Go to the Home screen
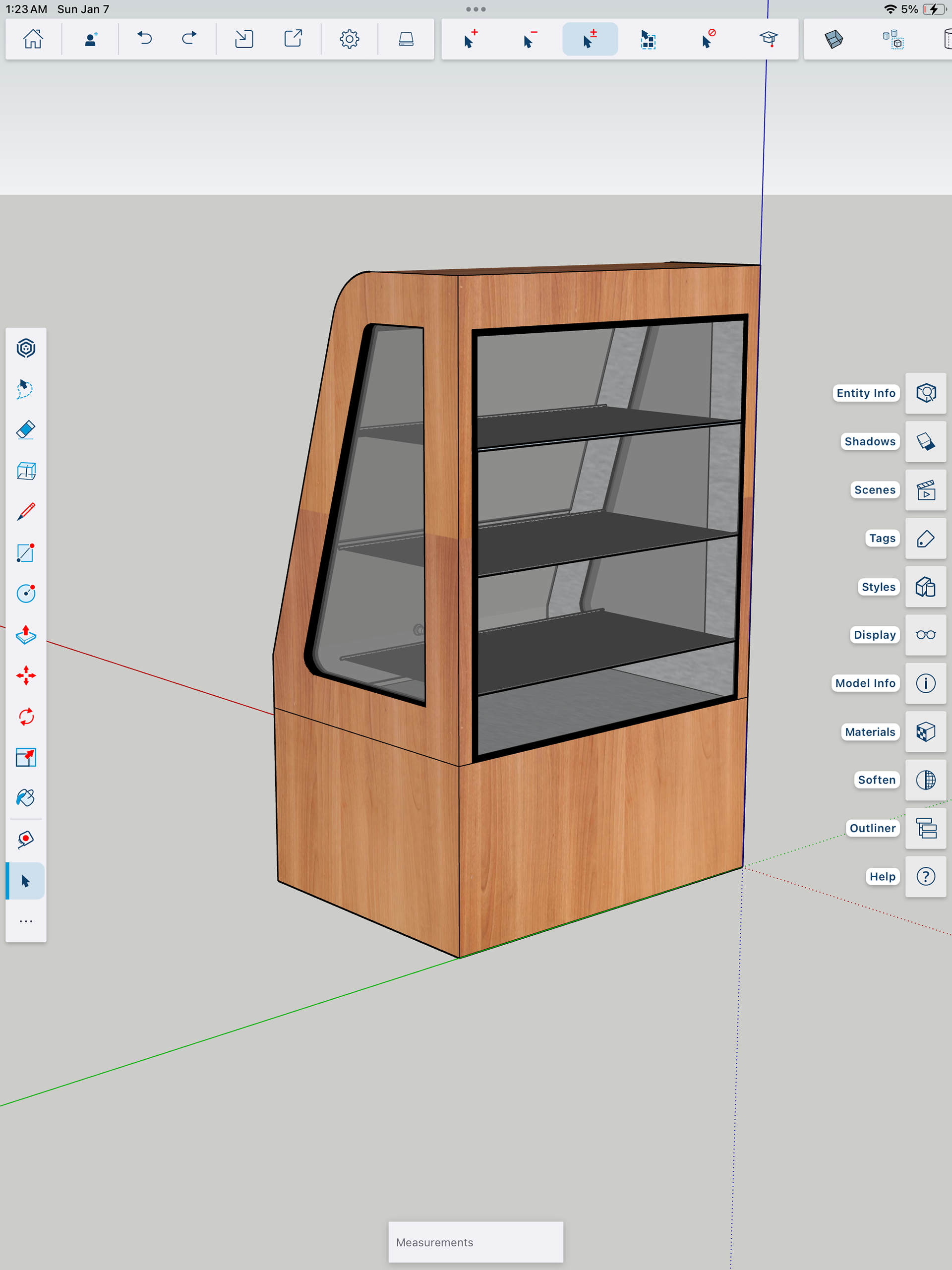This screenshot has height=1270, width=952. click(33, 39)
